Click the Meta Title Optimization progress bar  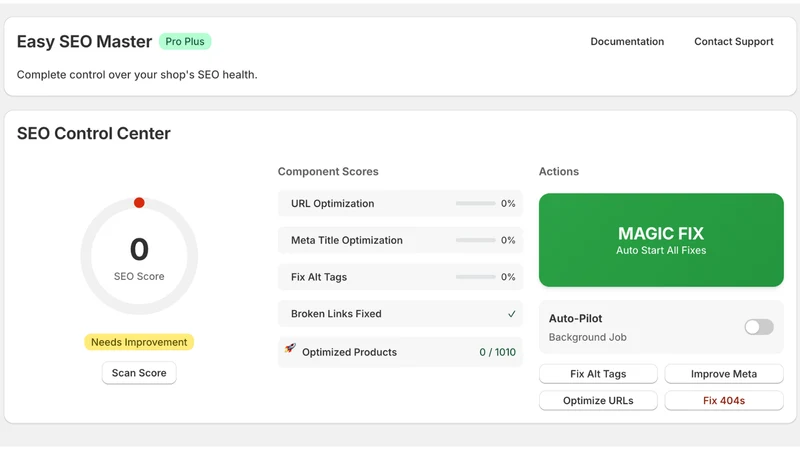pos(476,240)
